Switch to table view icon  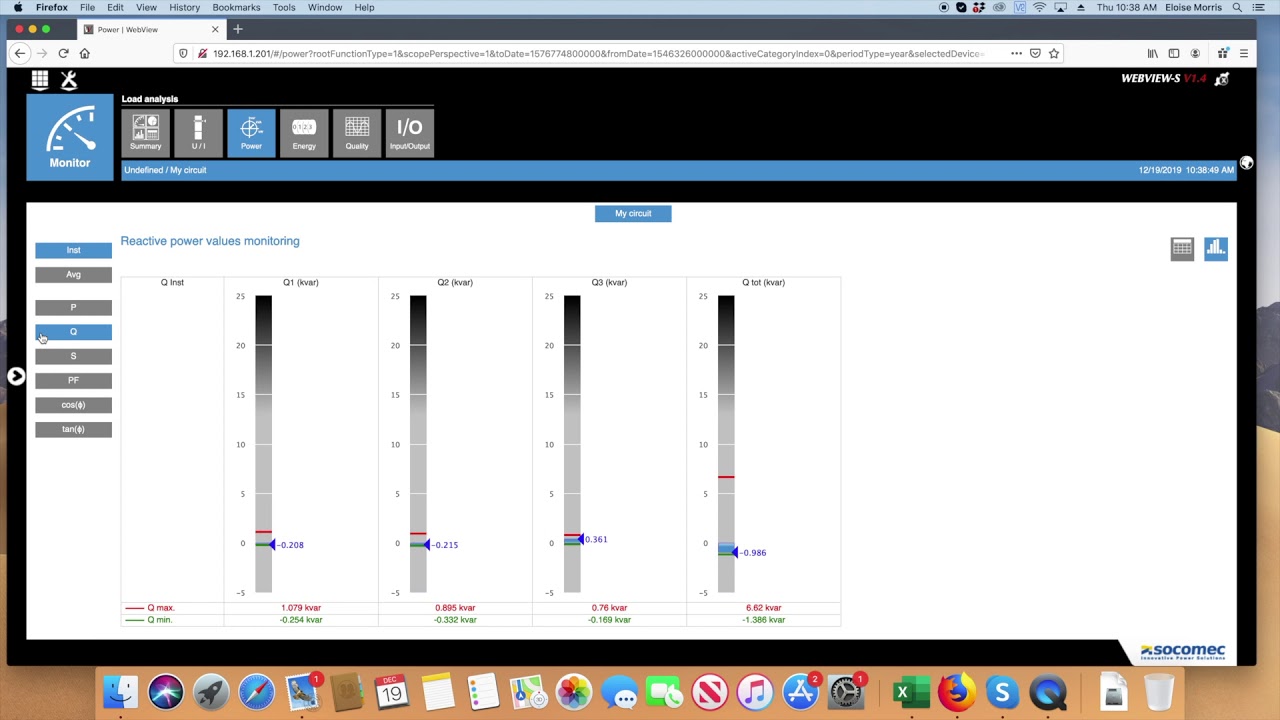click(1182, 249)
